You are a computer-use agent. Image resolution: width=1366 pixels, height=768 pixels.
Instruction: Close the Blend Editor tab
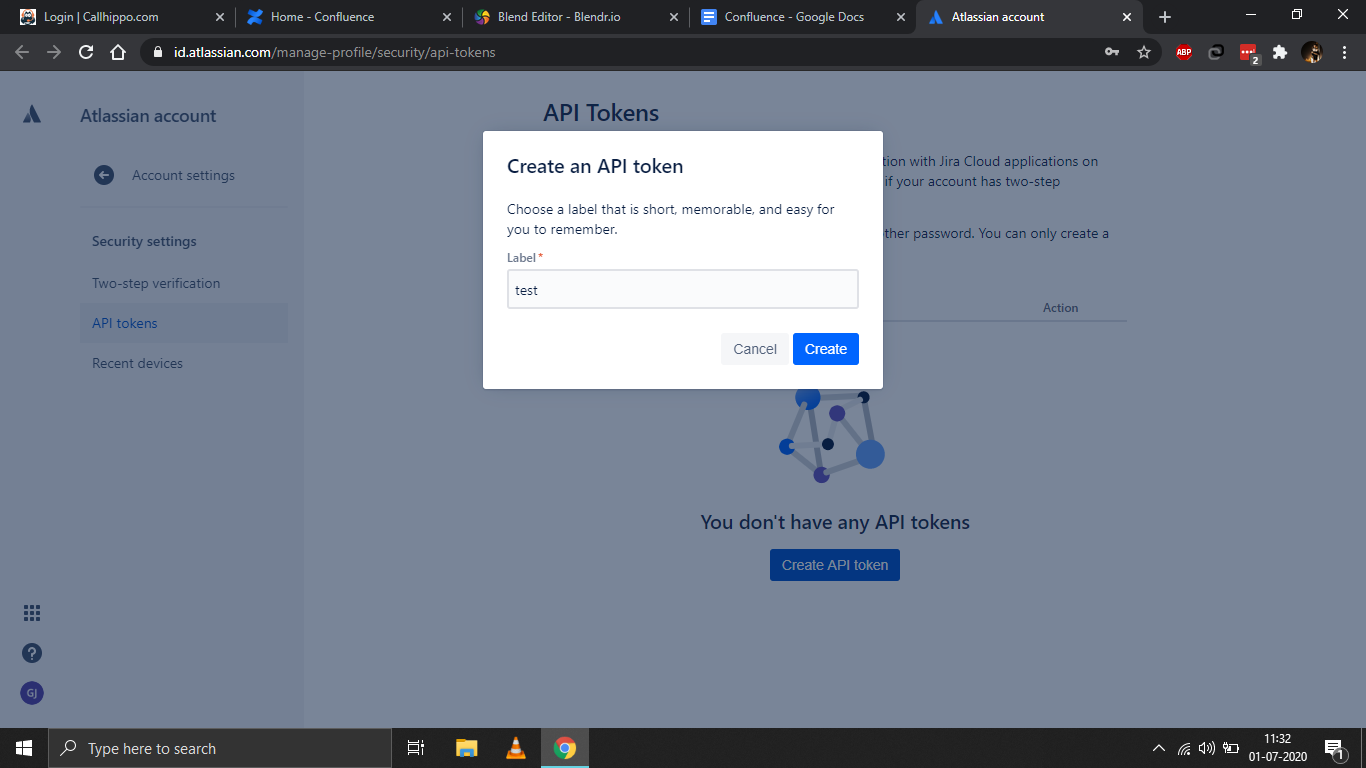[674, 17]
